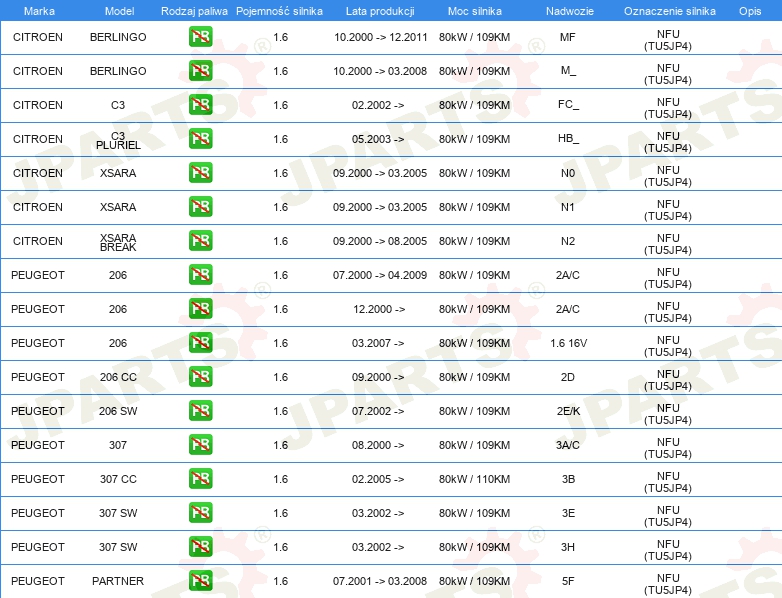Click fuel icon in Peugeot 307 CC row

tap(200, 478)
